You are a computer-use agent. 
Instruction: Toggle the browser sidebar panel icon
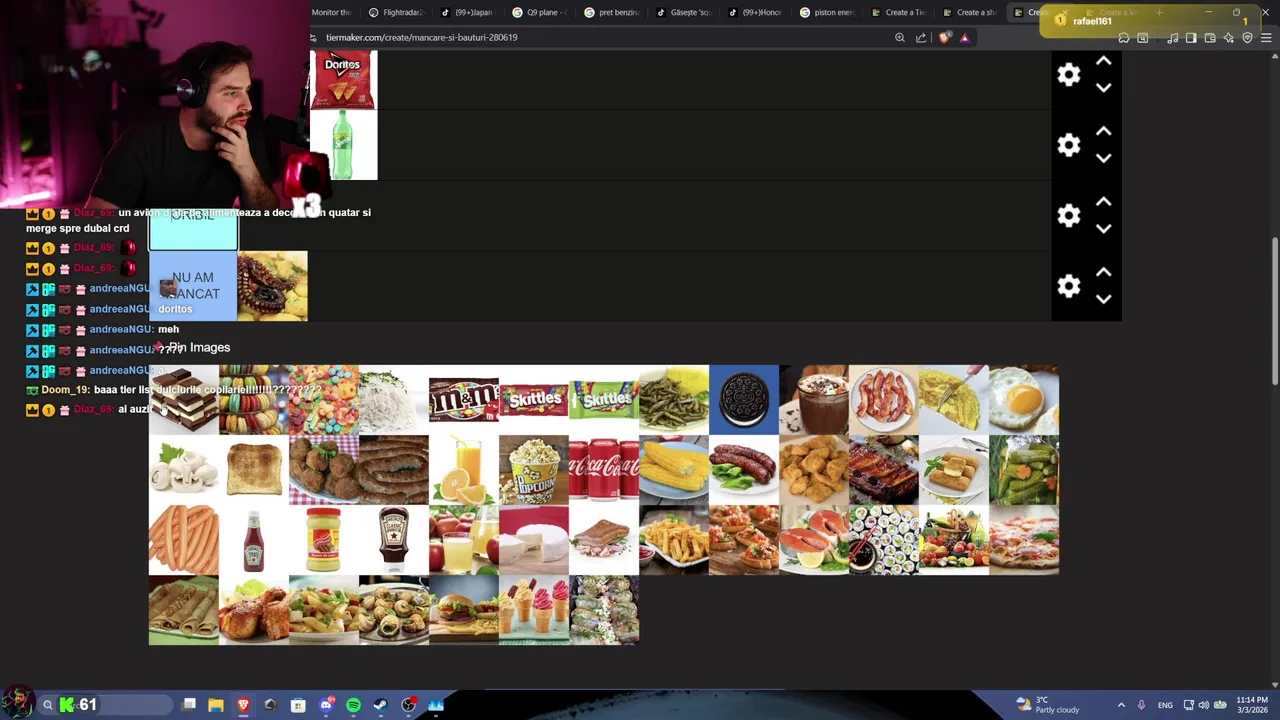[x=1190, y=38]
